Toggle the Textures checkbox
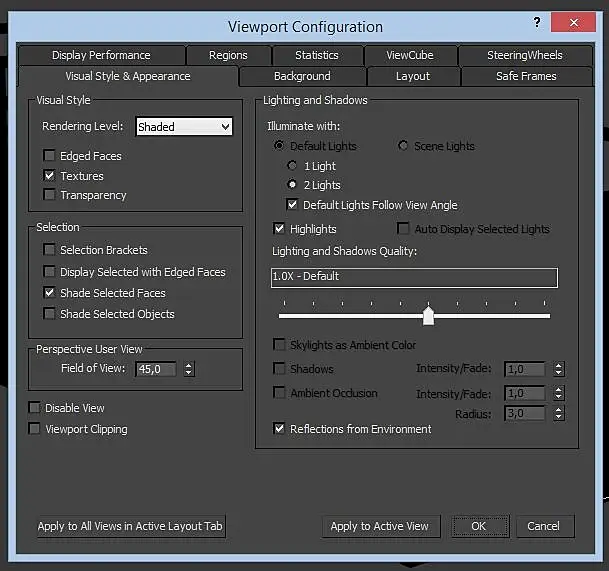This screenshot has height=571, width=609. point(50,176)
